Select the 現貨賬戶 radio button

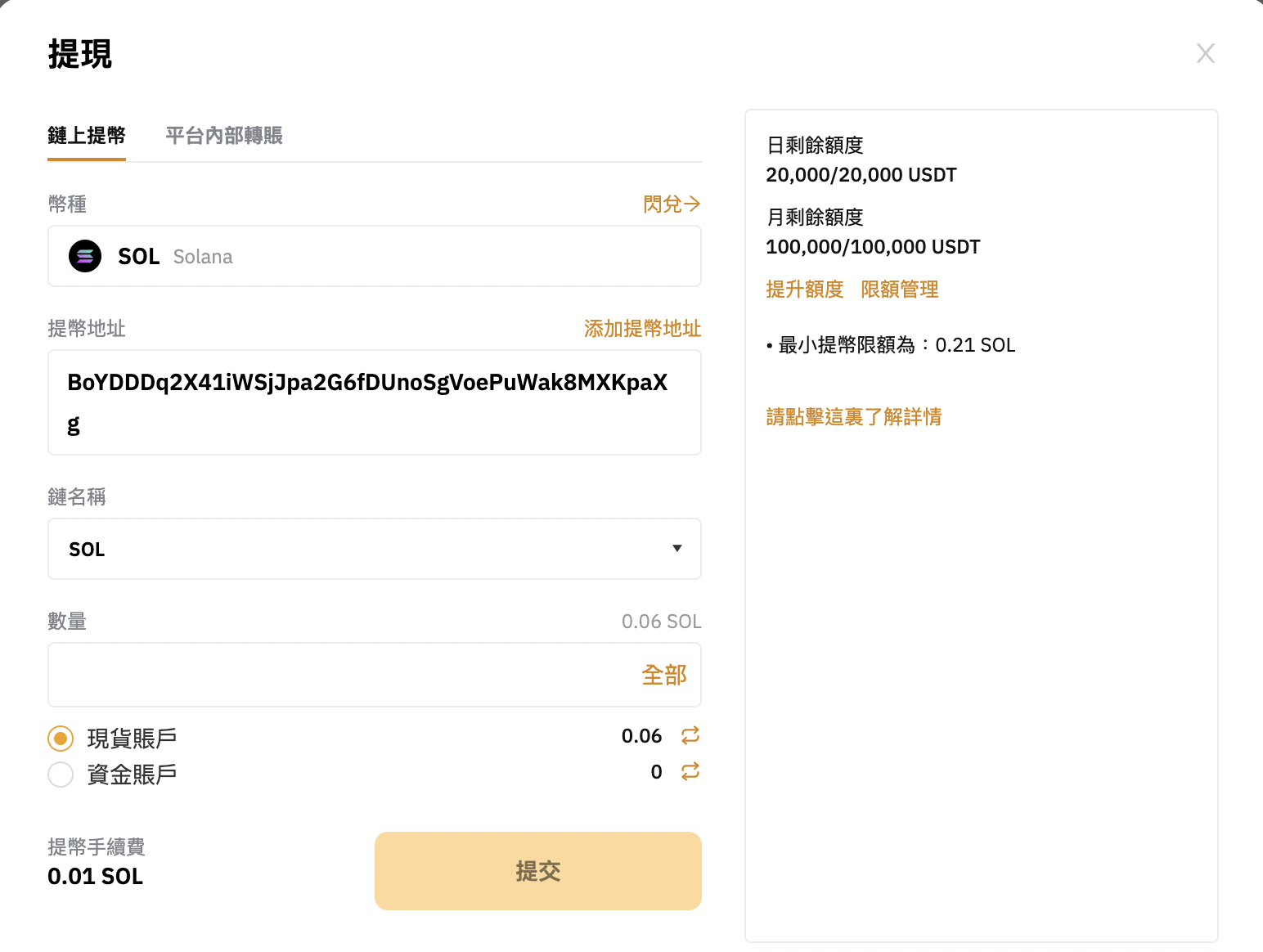[60, 738]
